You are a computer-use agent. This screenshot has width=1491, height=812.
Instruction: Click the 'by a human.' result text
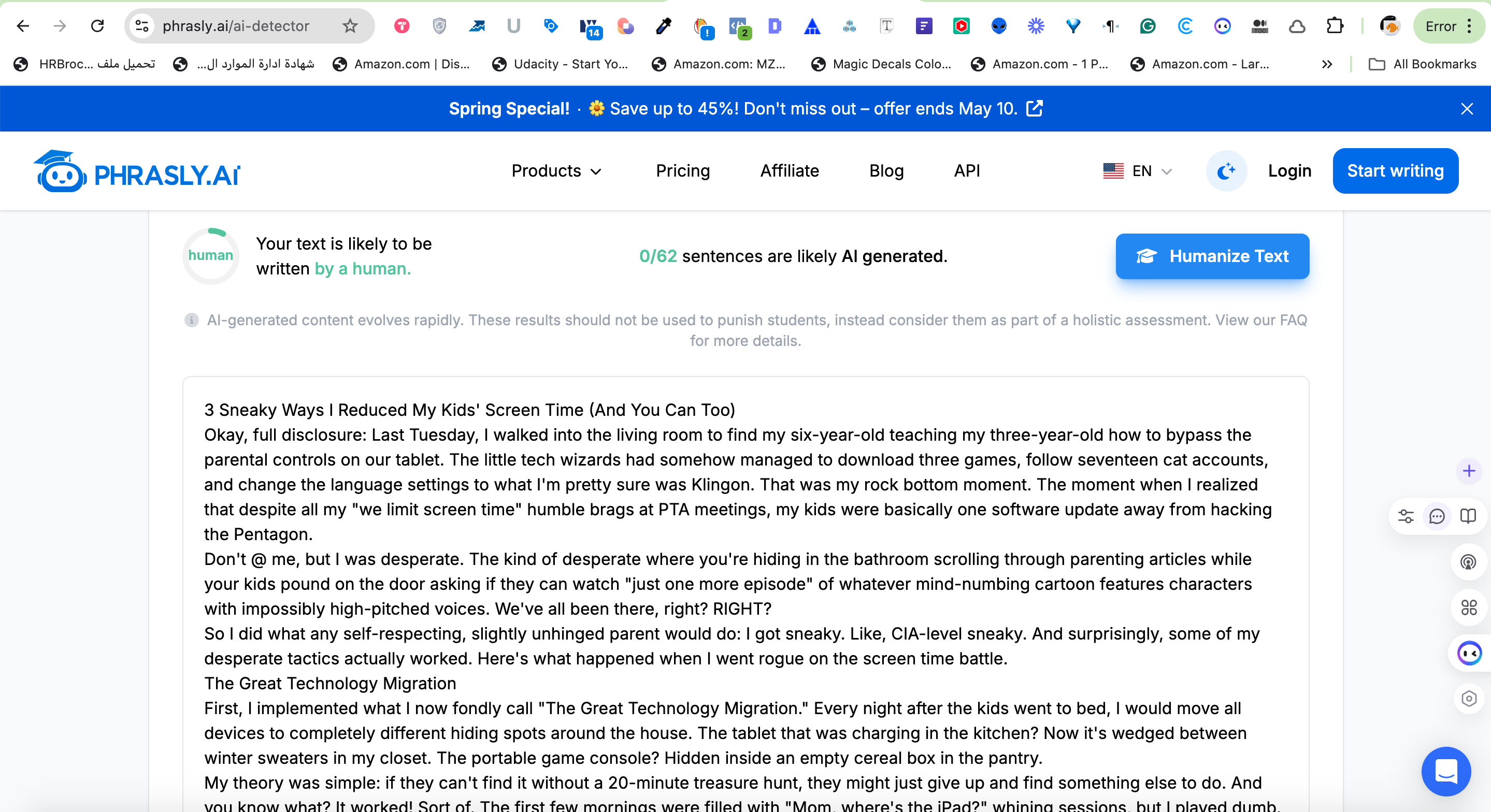coord(362,269)
